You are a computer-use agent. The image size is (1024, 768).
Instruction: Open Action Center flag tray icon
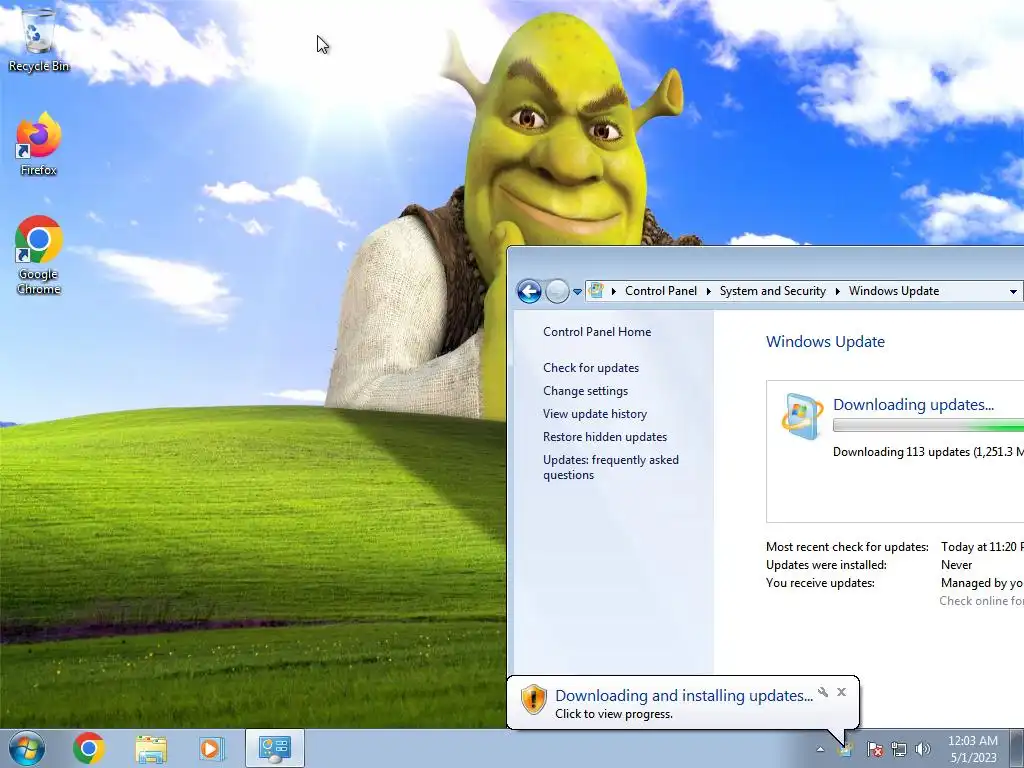[874, 749]
